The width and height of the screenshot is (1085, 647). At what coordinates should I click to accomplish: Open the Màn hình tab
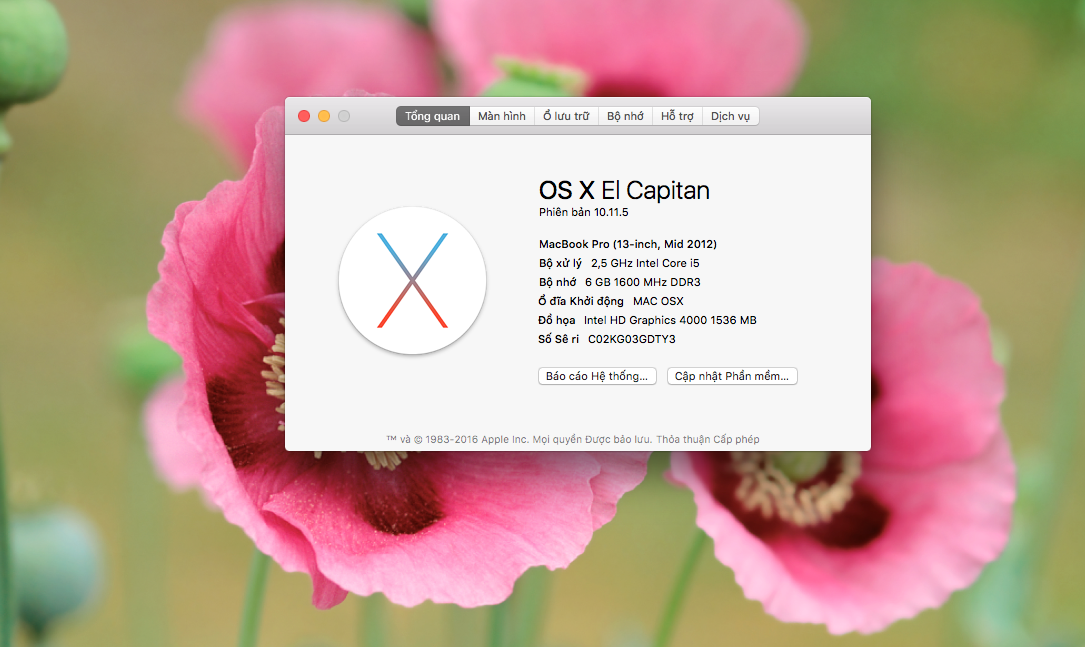[502, 116]
